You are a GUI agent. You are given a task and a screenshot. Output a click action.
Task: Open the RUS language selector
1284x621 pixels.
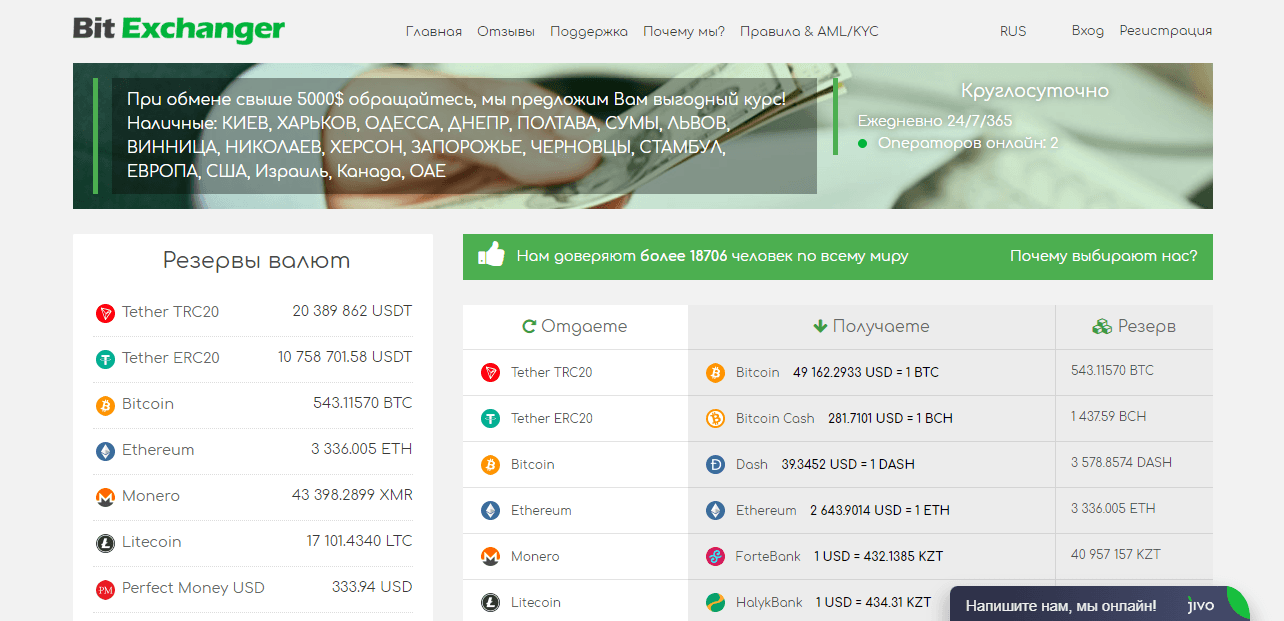click(1013, 31)
